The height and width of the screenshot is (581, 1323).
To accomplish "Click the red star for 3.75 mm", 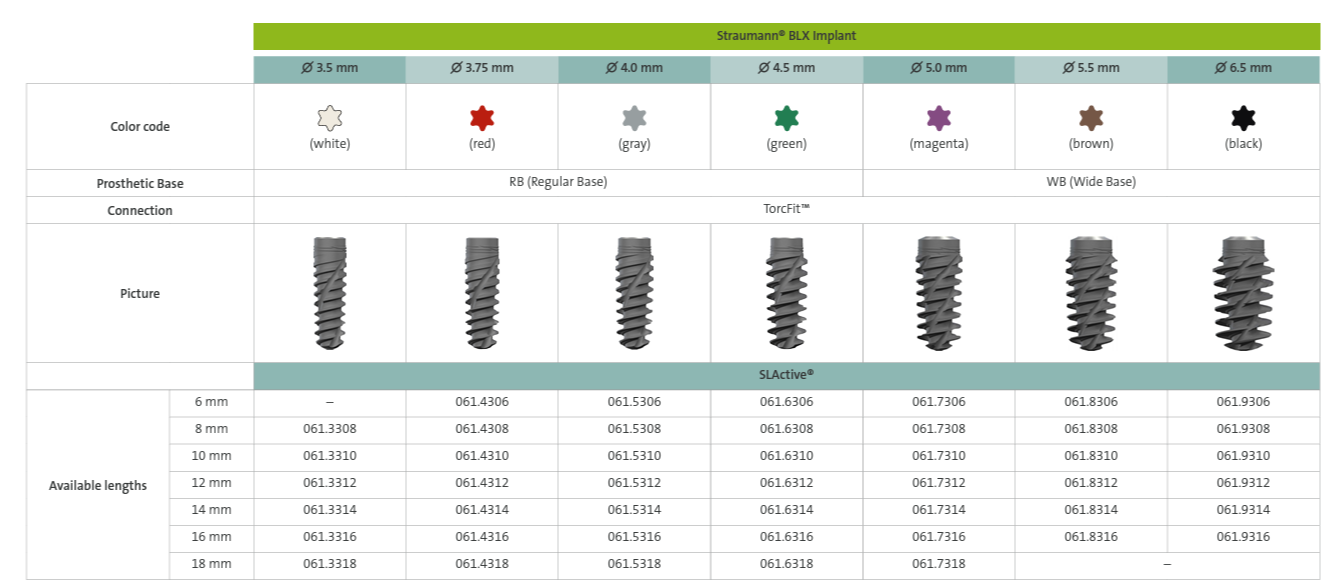I will tap(483, 116).
